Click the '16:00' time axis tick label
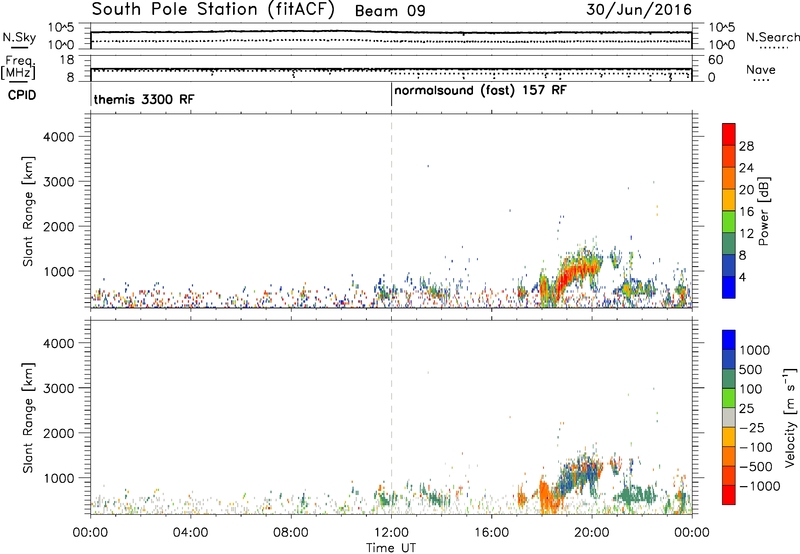 (x=491, y=533)
